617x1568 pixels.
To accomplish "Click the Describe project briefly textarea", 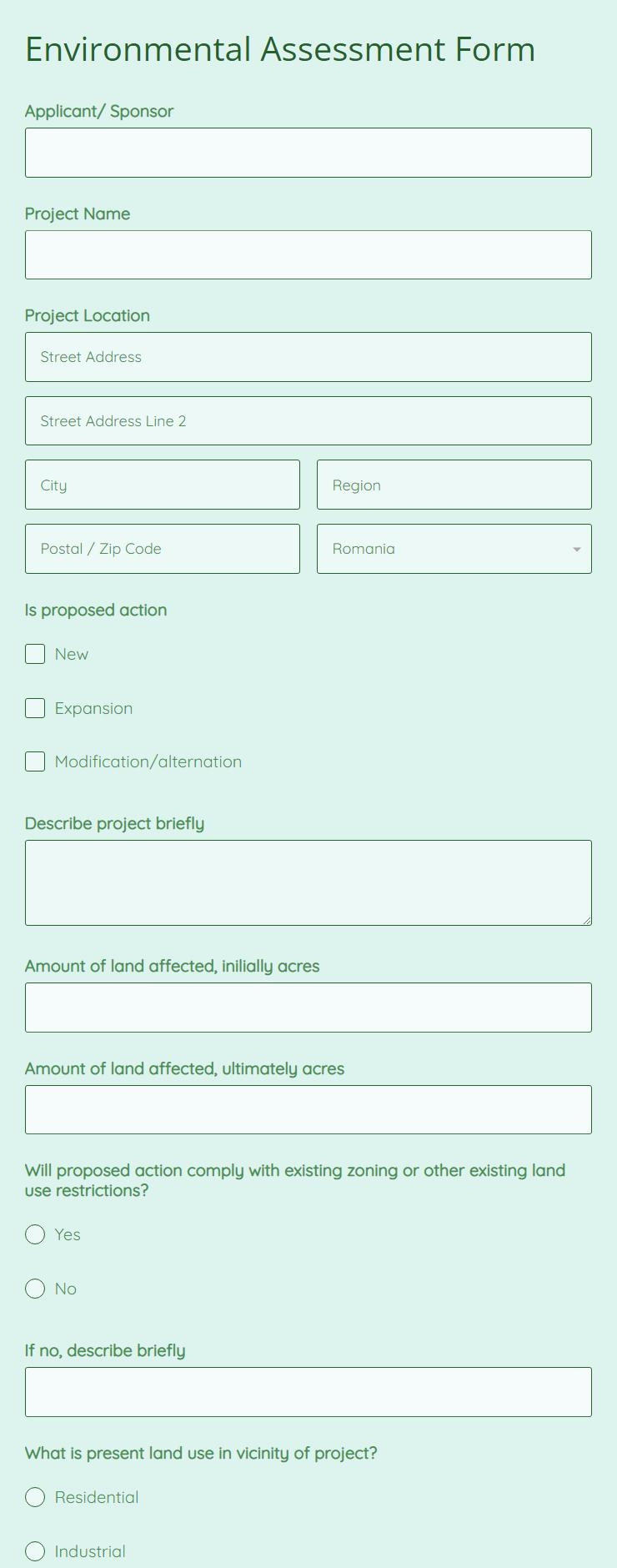I will coord(308,882).
